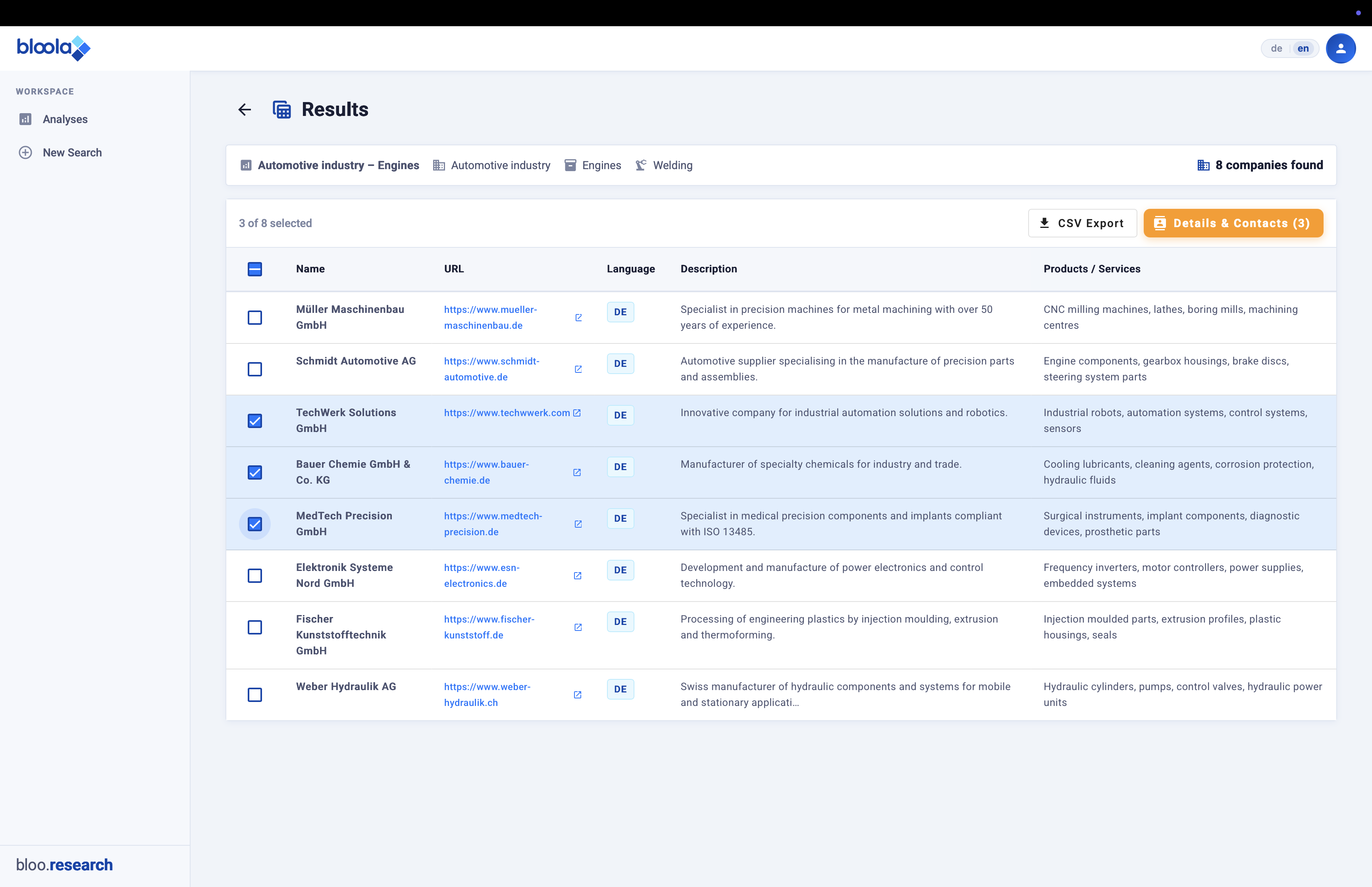Uncheck the MedTech Precision GmbH row
The height and width of the screenshot is (887, 1372).
tap(254, 524)
